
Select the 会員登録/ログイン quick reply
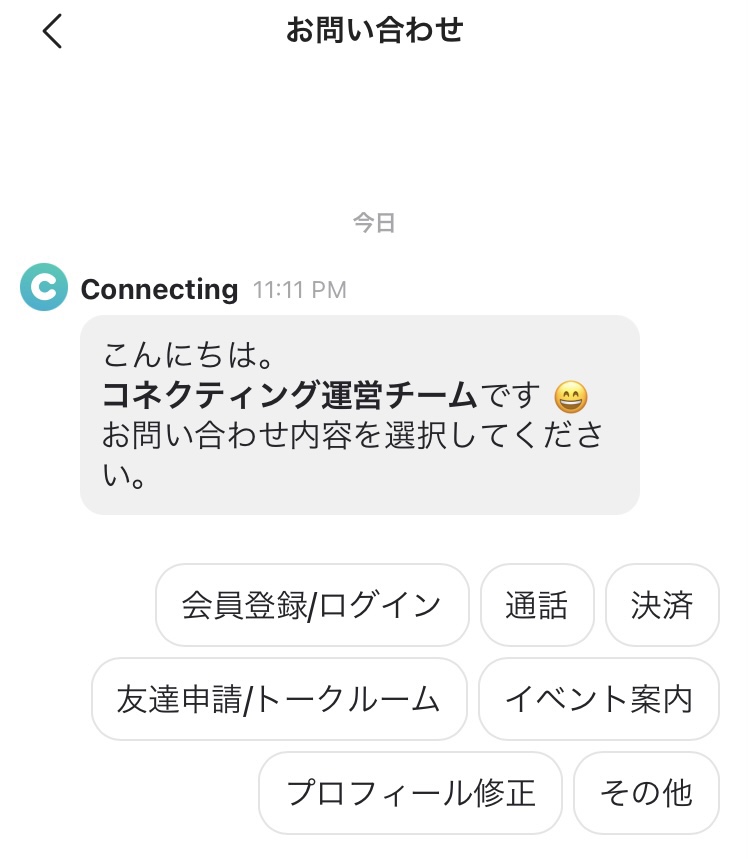tap(312, 605)
